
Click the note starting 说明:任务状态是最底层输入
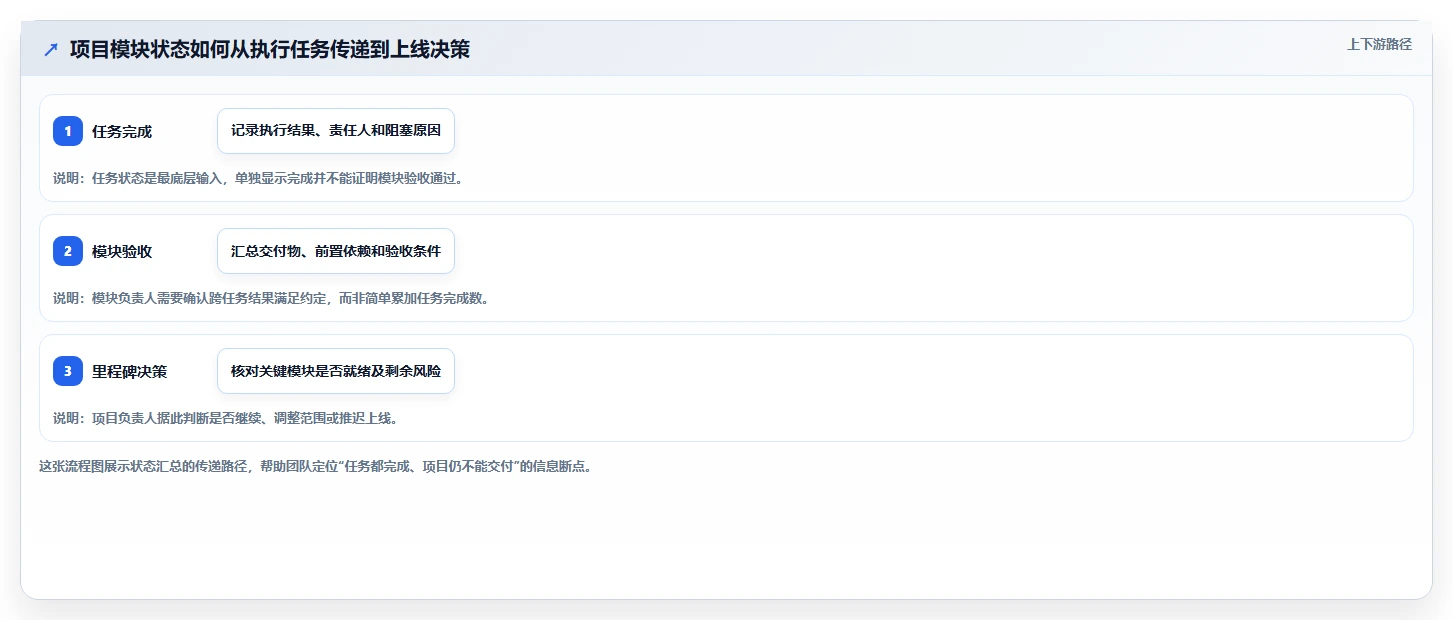pos(260,178)
